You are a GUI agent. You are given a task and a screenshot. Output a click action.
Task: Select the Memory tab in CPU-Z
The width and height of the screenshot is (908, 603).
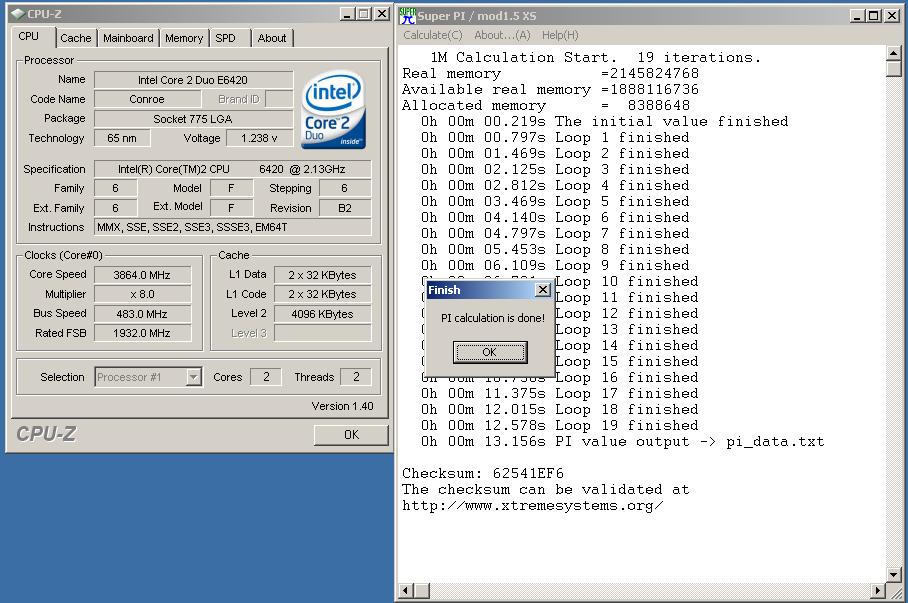tap(184, 38)
